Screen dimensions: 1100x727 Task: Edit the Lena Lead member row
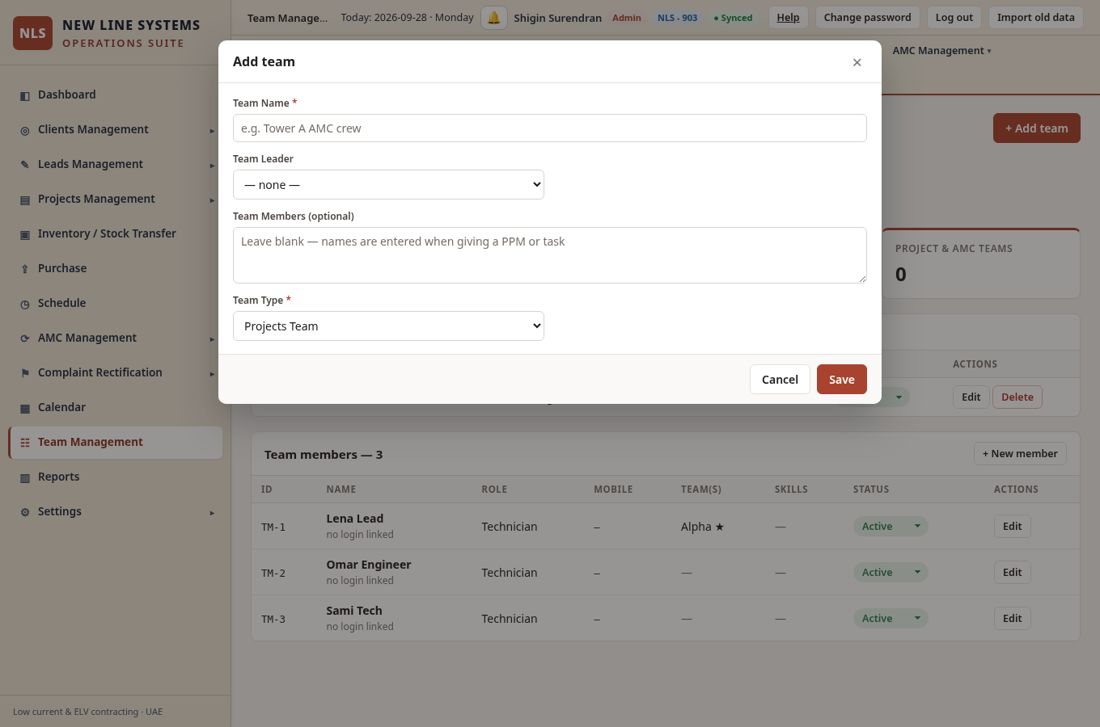point(1012,526)
